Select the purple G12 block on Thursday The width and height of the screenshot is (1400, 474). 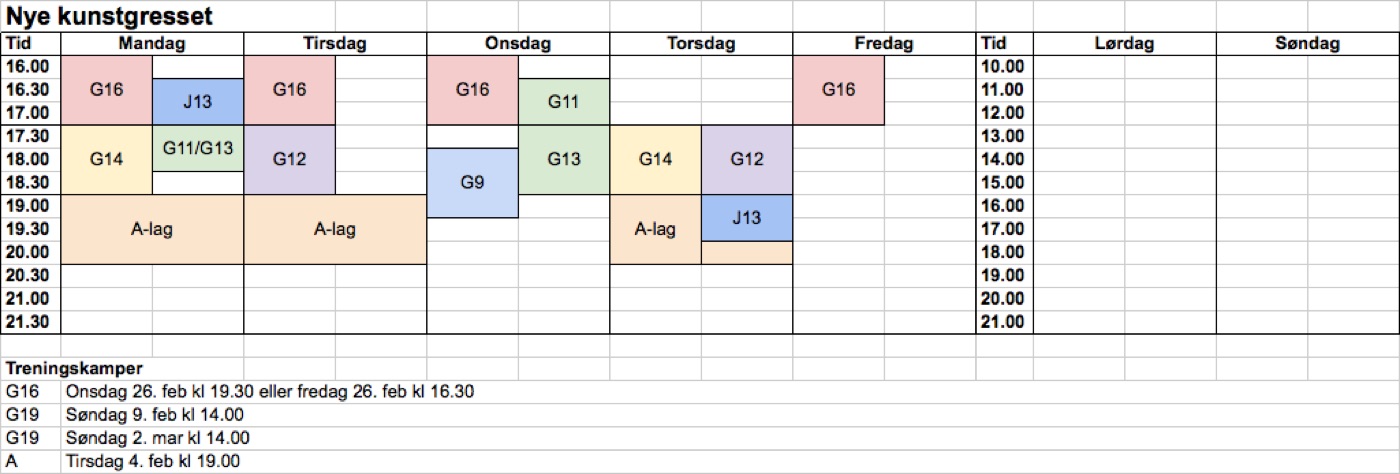pos(746,159)
